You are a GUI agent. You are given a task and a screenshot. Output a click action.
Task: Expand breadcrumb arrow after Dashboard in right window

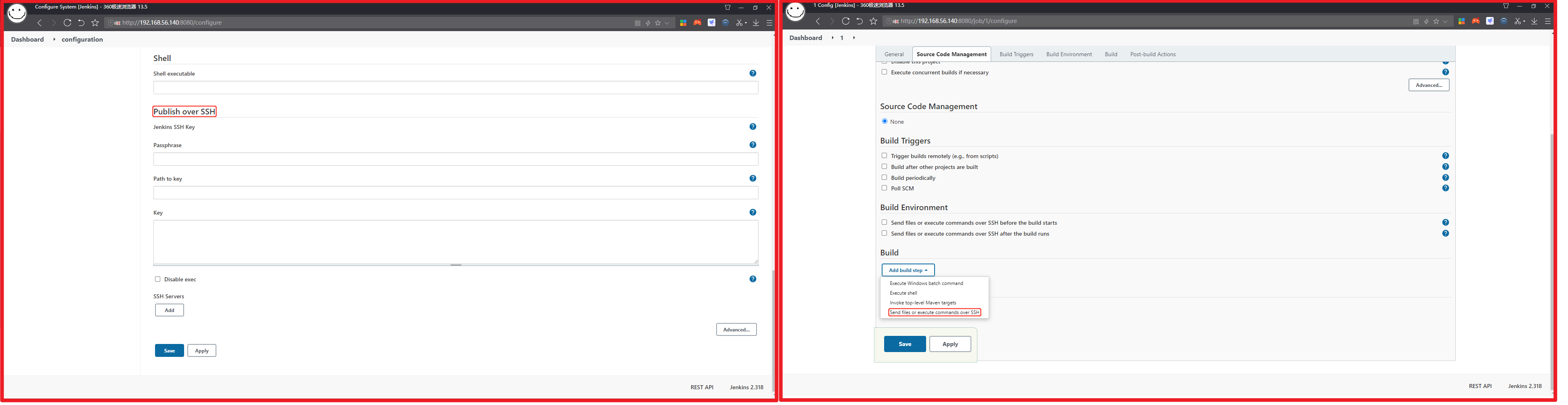[x=833, y=38]
